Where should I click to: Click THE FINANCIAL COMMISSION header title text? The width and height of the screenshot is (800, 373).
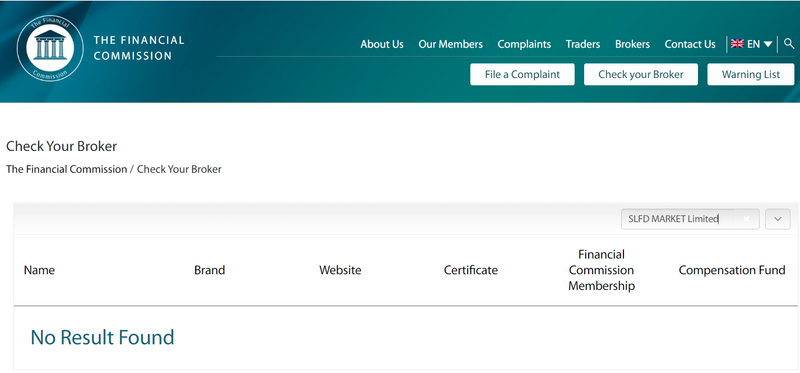[x=139, y=48]
